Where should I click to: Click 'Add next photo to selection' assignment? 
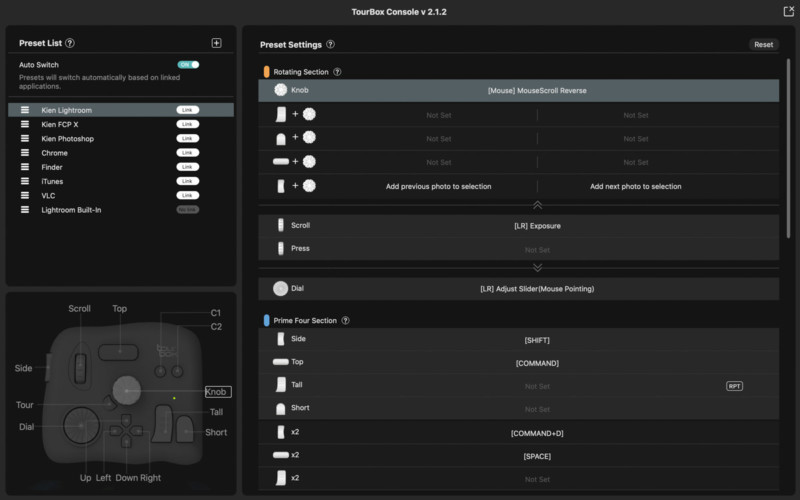(636, 186)
